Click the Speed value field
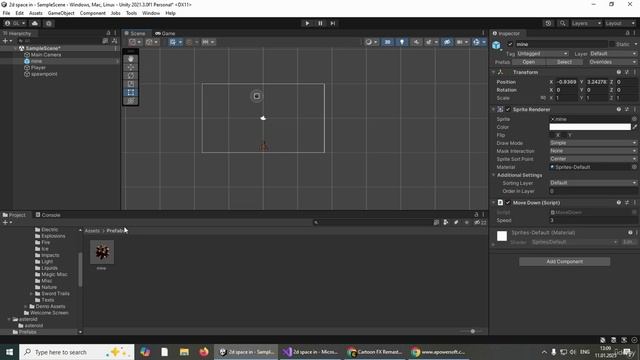The width and height of the screenshot is (640, 360). (x=593, y=220)
